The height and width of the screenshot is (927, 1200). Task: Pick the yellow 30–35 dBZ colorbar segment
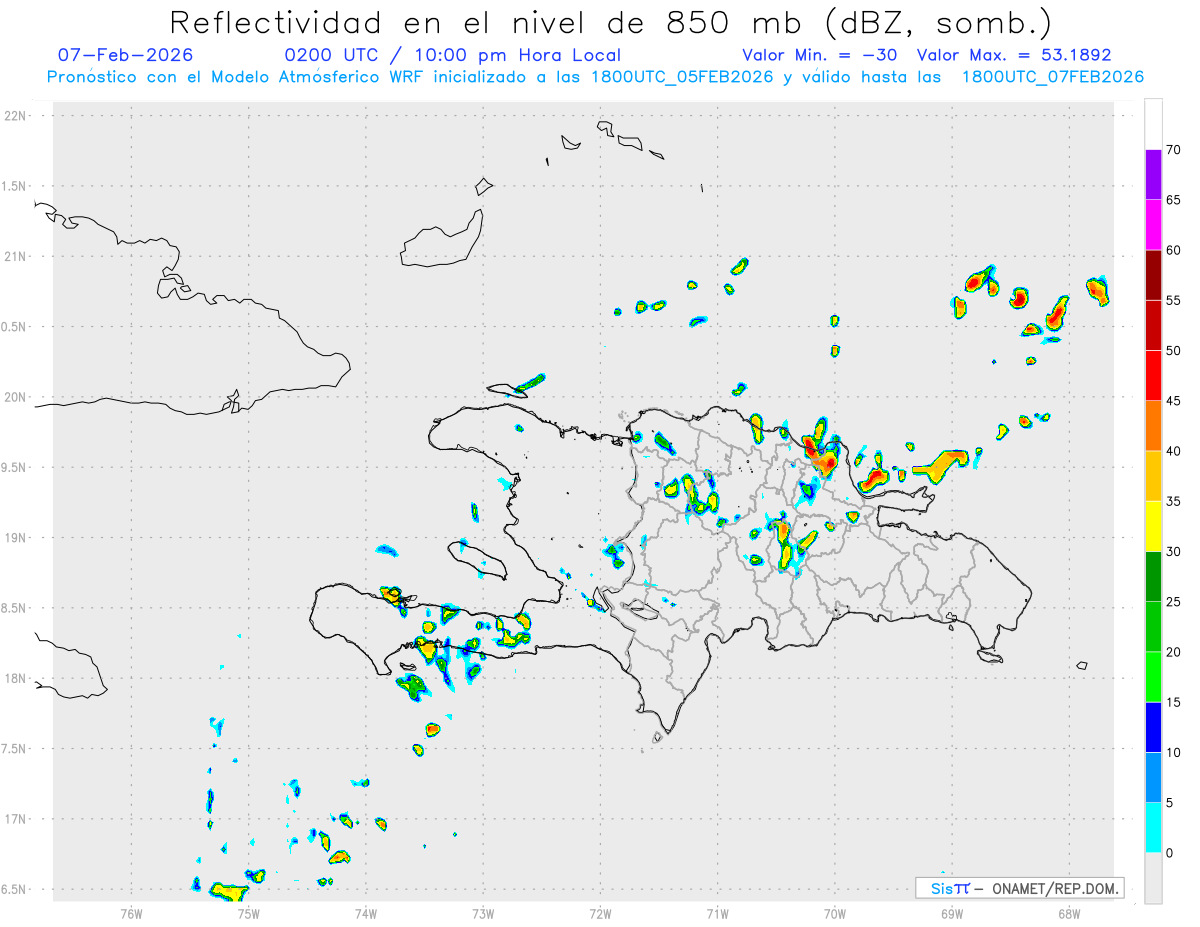(1153, 526)
